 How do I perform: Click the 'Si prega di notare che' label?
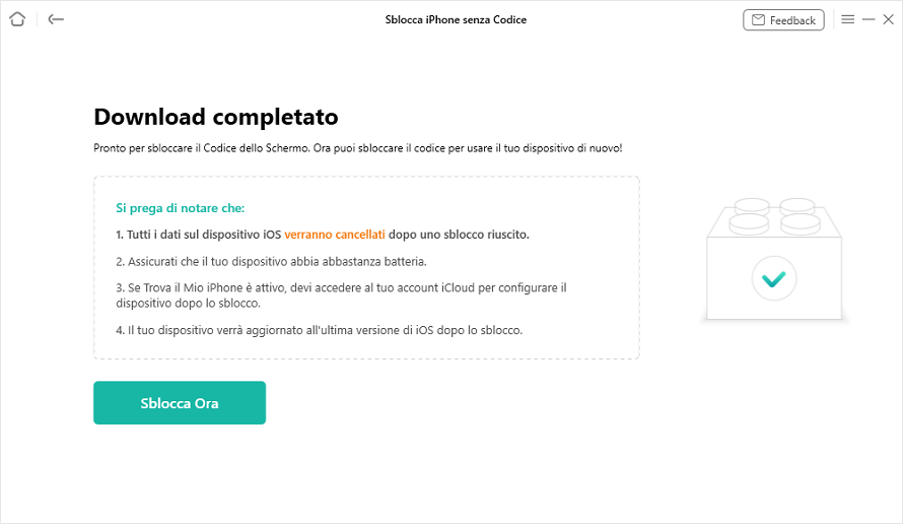click(x=180, y=208)
